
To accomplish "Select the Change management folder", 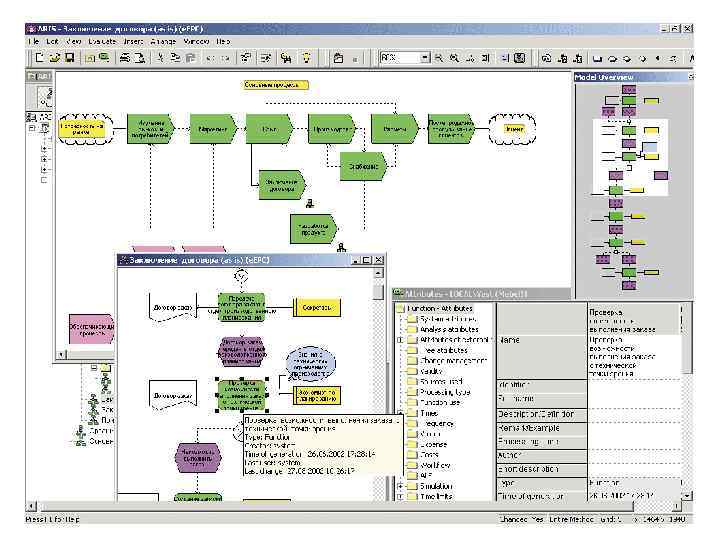I will (453, 360).
